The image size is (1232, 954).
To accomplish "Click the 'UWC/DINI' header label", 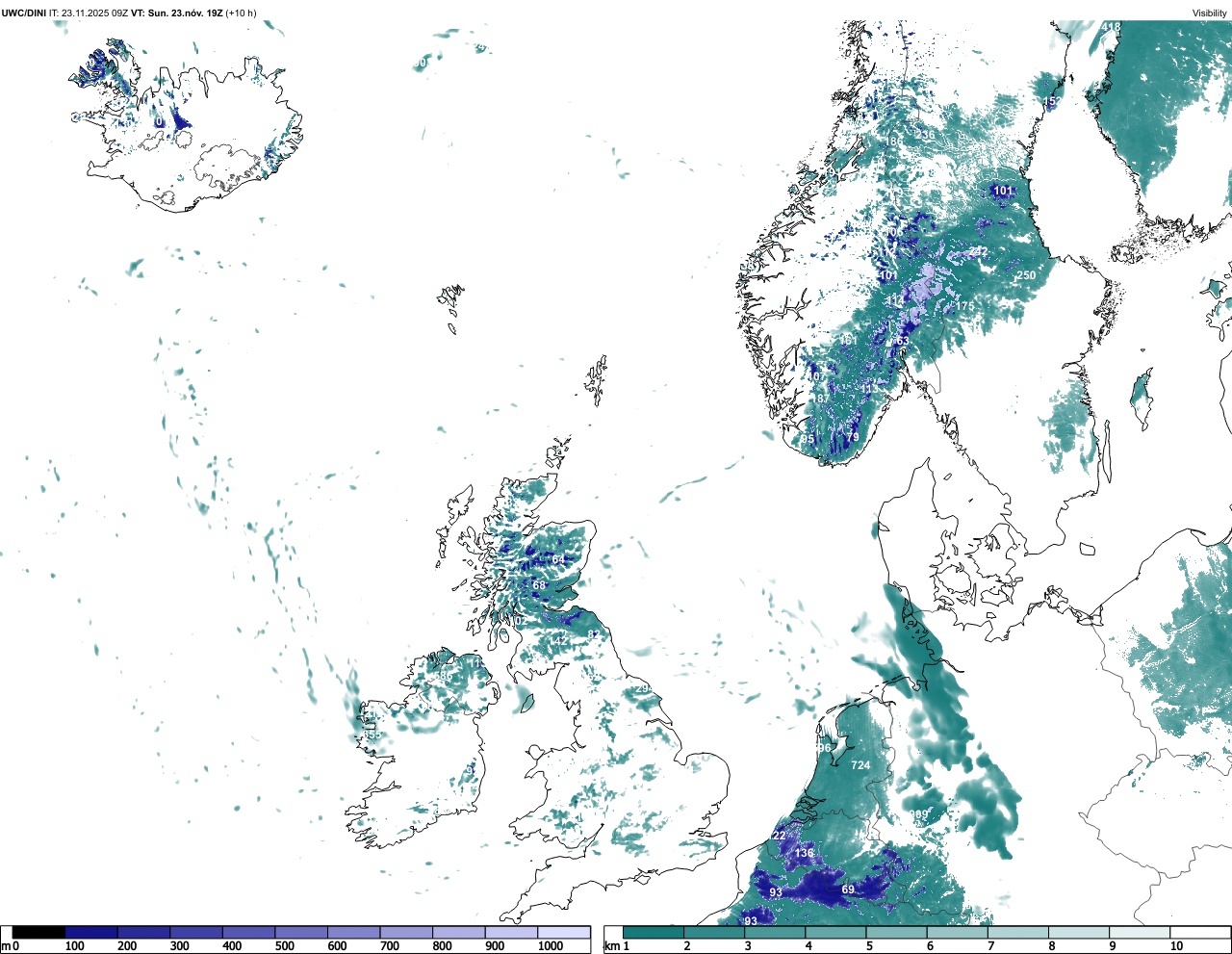I will [x=23, y=13].
